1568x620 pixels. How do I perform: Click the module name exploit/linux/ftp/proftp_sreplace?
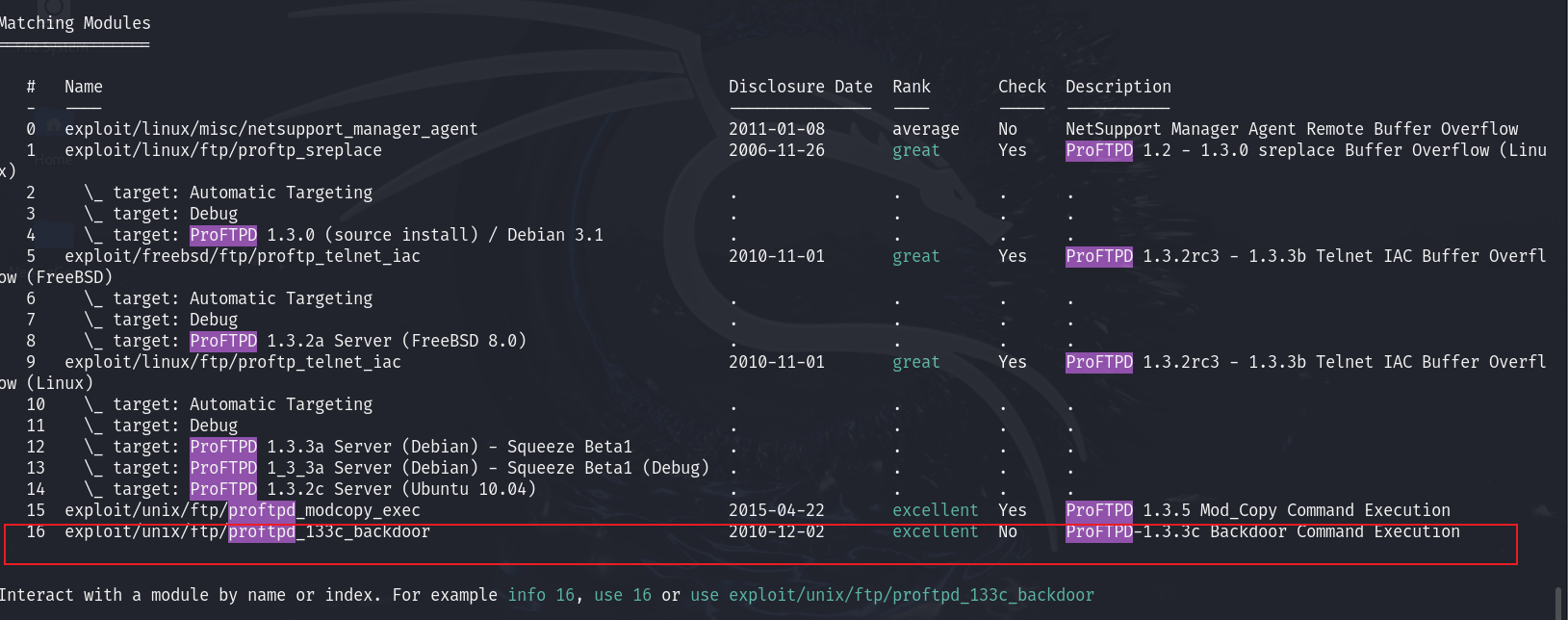(x=223, y=150)
